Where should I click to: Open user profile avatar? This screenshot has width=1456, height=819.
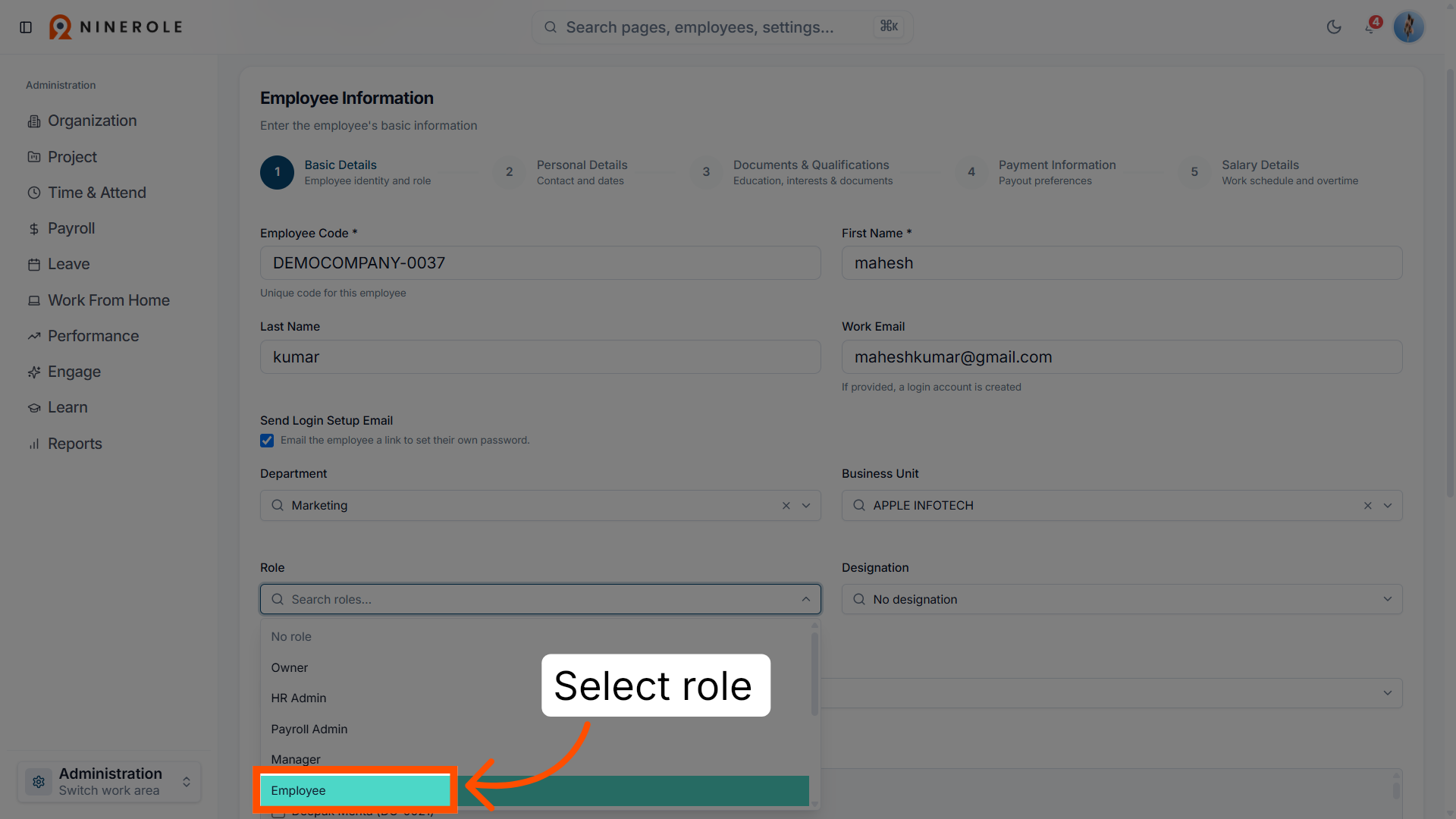[1408, 27]
